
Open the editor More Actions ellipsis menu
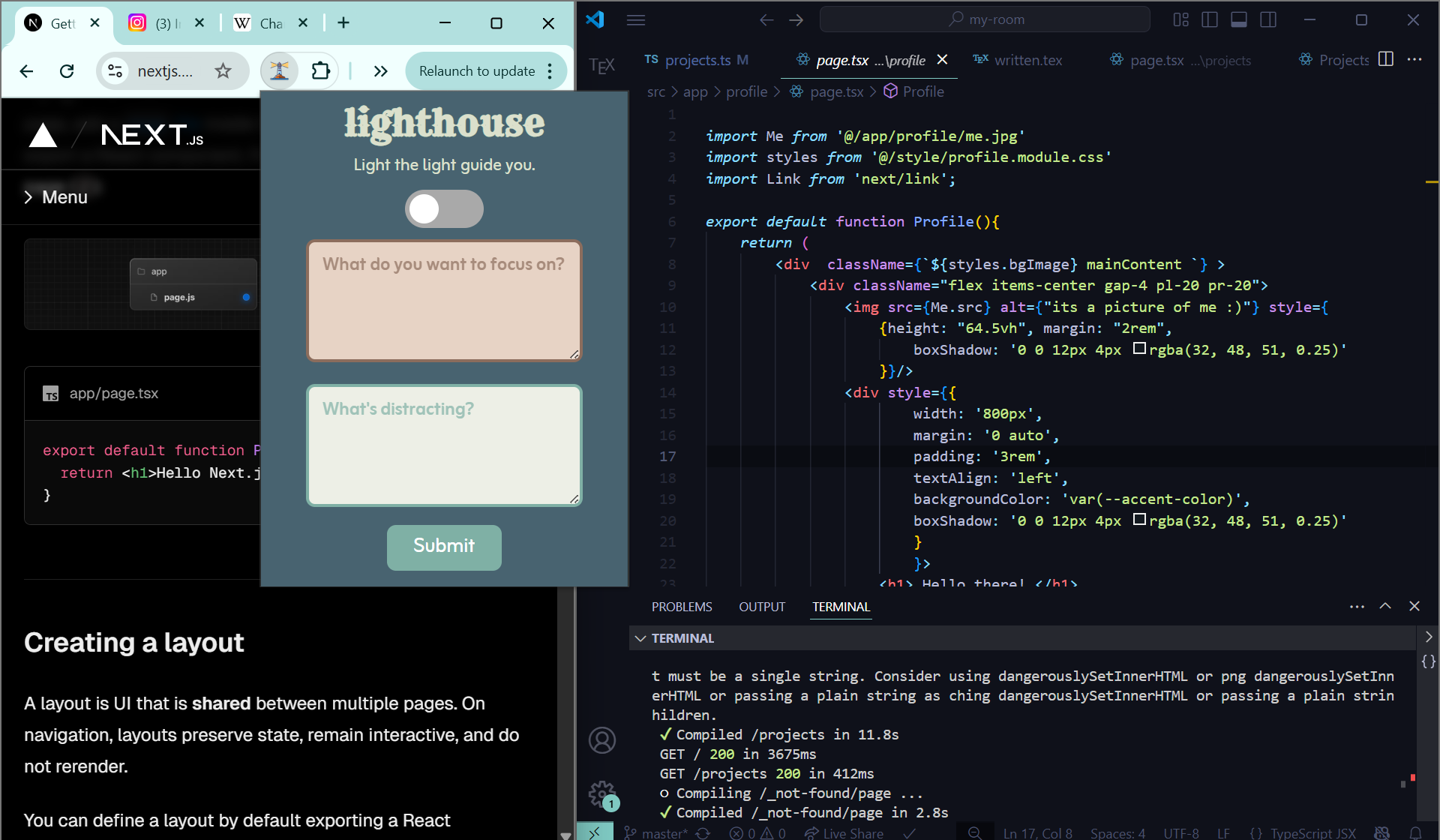coord(1414,59)
